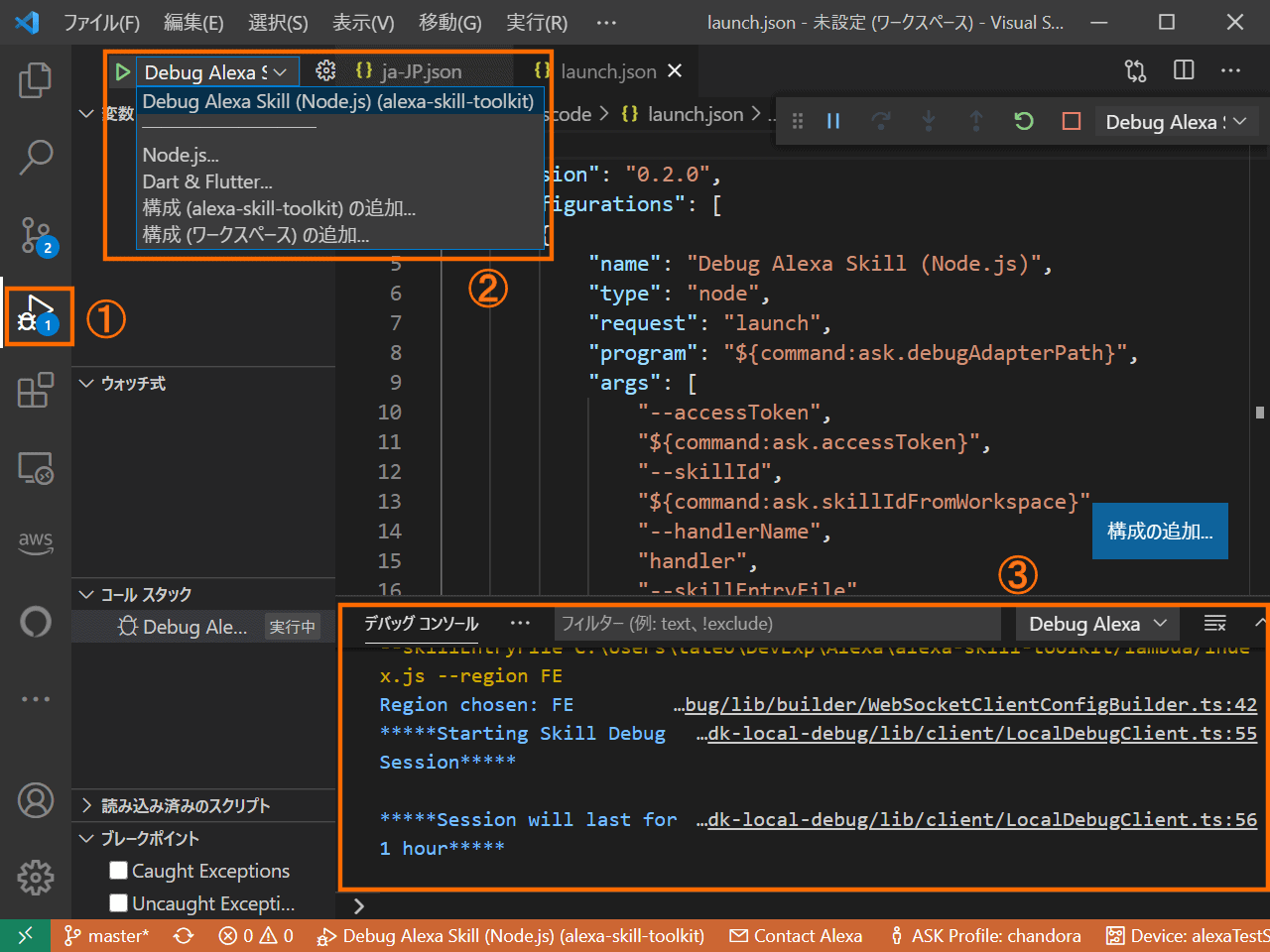Click the step over icon in debug toolbar
The image size is (1270, 952).
coord(881,120)
